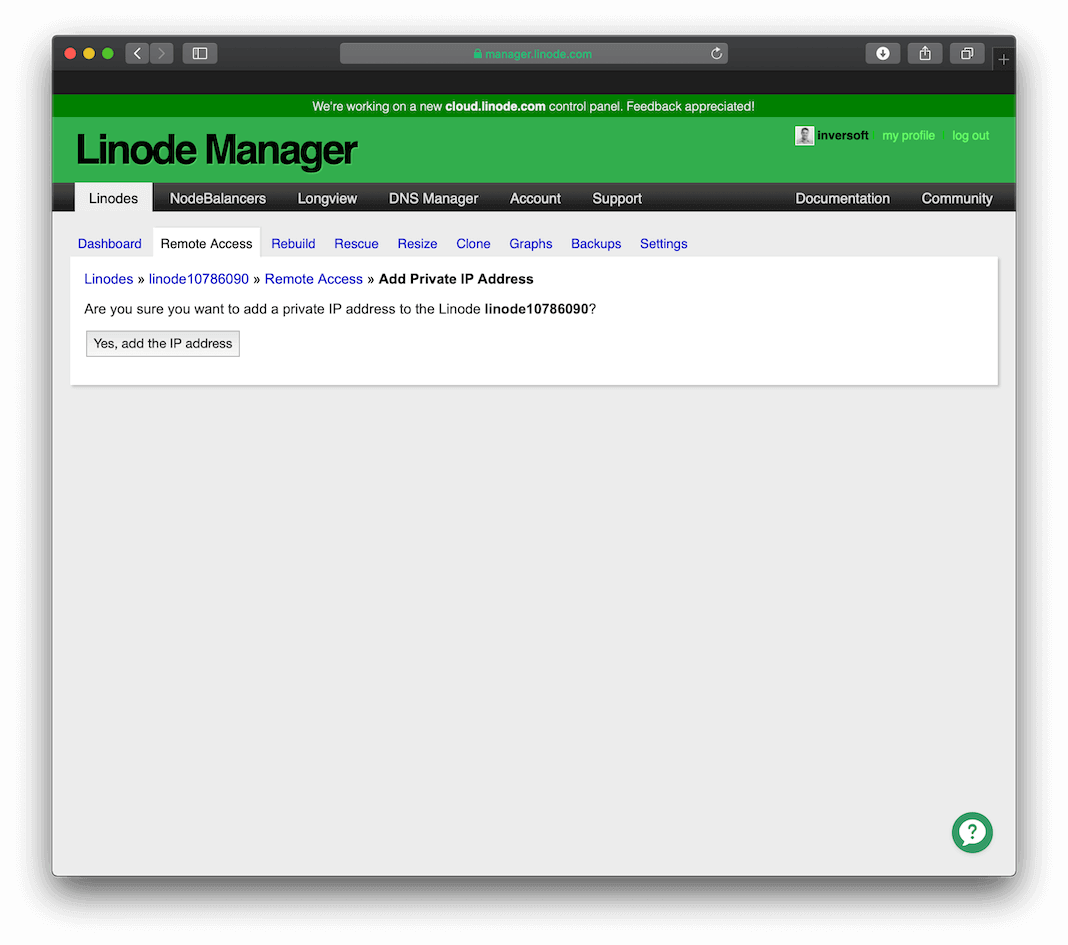
Task: Click the inversoft user avatar
Action: click(x=804, y=136)
